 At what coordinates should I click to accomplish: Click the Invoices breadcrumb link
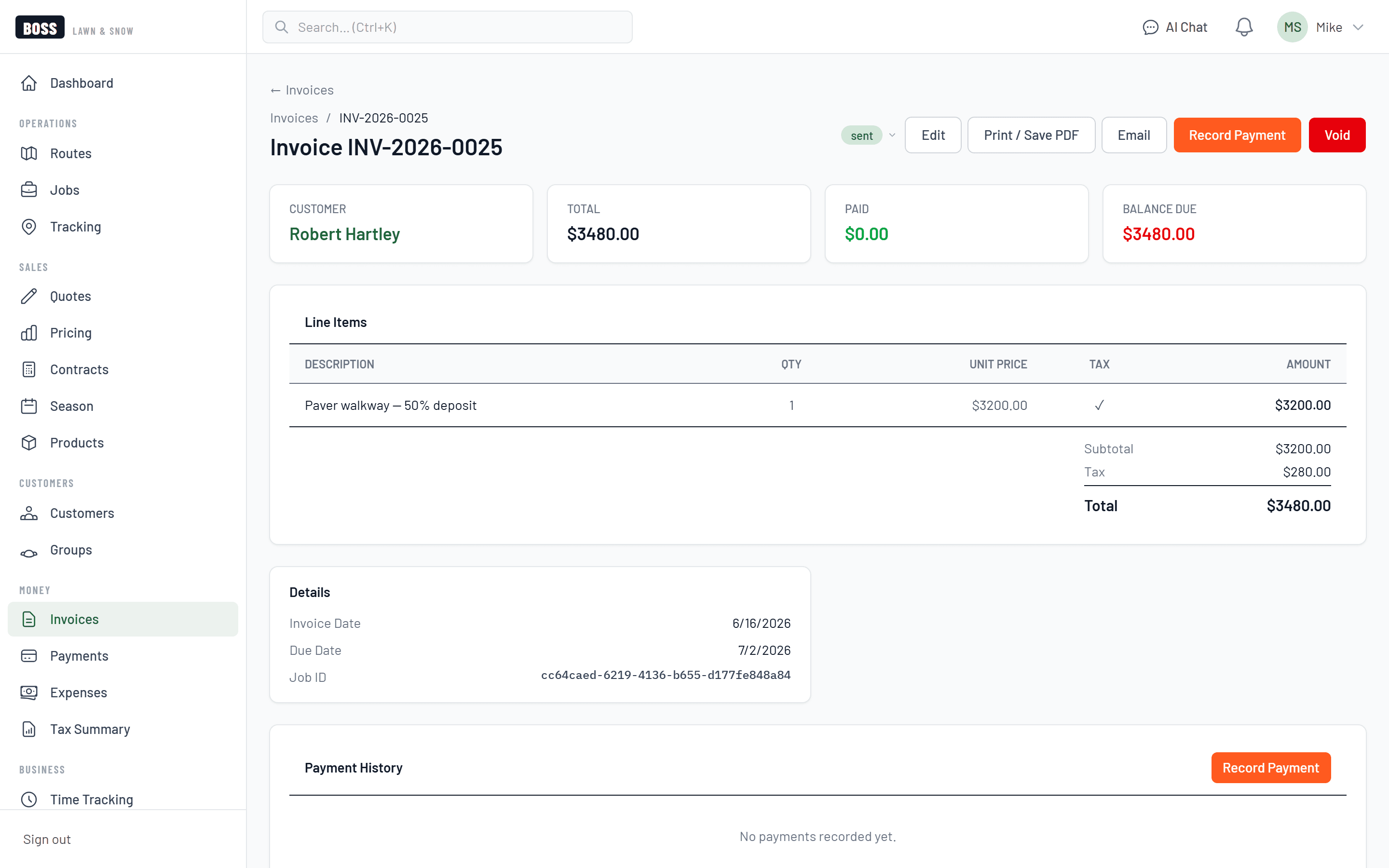point(294,118)
